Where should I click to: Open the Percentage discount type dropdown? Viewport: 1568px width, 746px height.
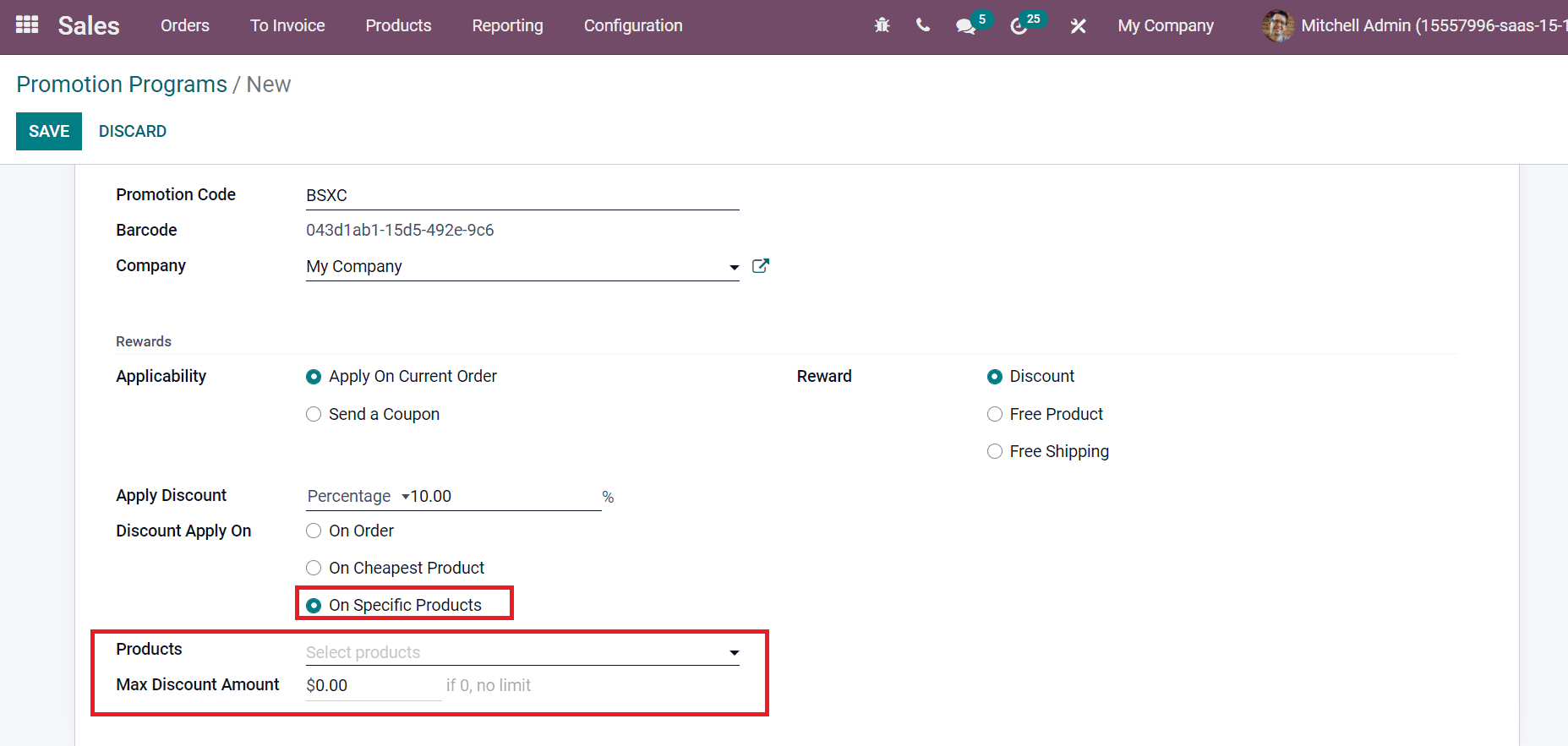(357, 496)
